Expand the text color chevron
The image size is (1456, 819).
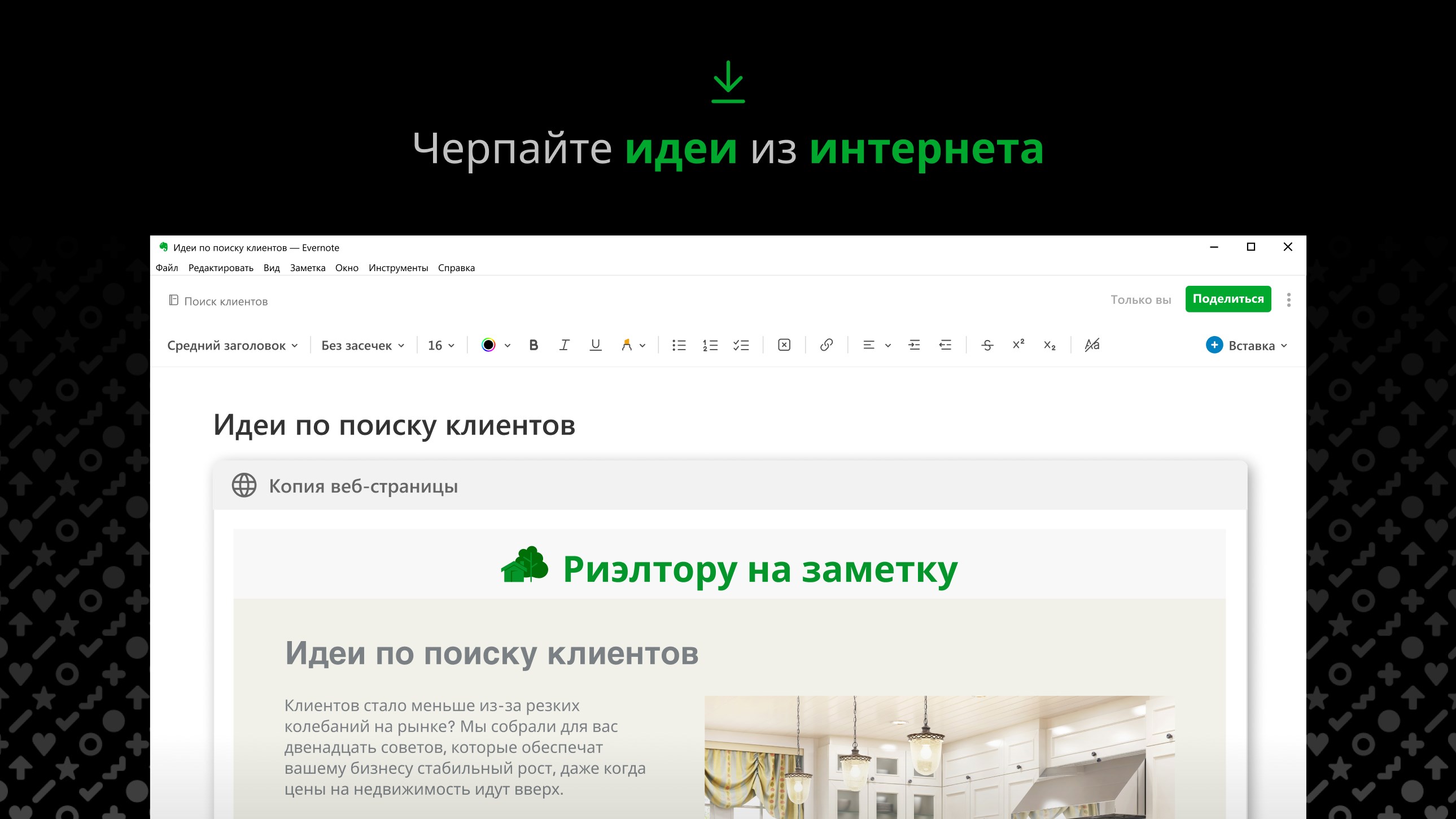(508, 346)
